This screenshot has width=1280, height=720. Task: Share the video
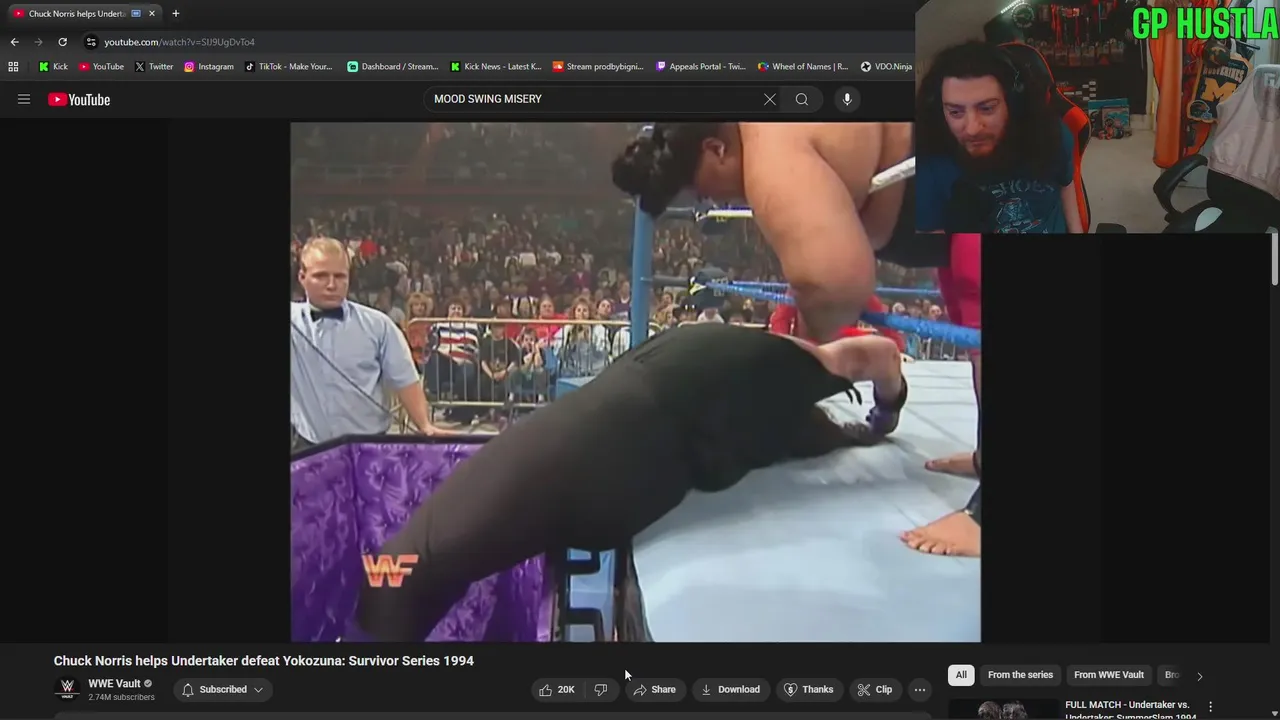(655, 689)
